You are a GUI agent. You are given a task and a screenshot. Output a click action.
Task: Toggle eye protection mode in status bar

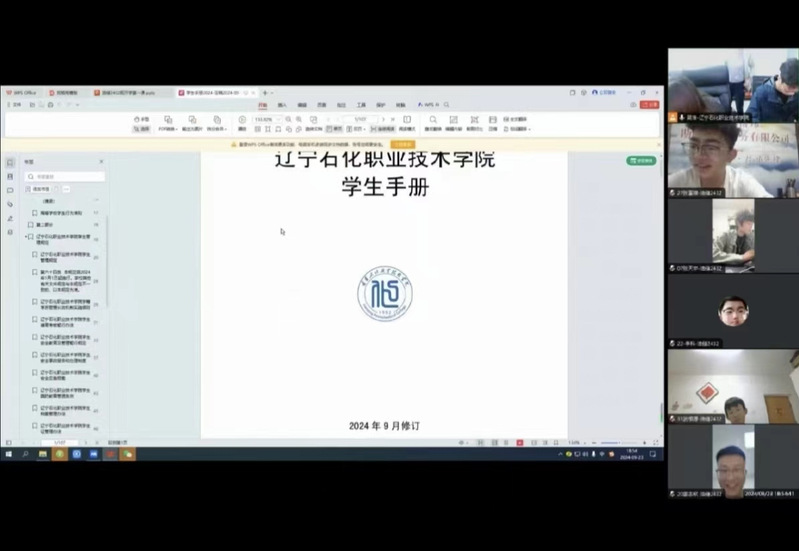[462, 443]
